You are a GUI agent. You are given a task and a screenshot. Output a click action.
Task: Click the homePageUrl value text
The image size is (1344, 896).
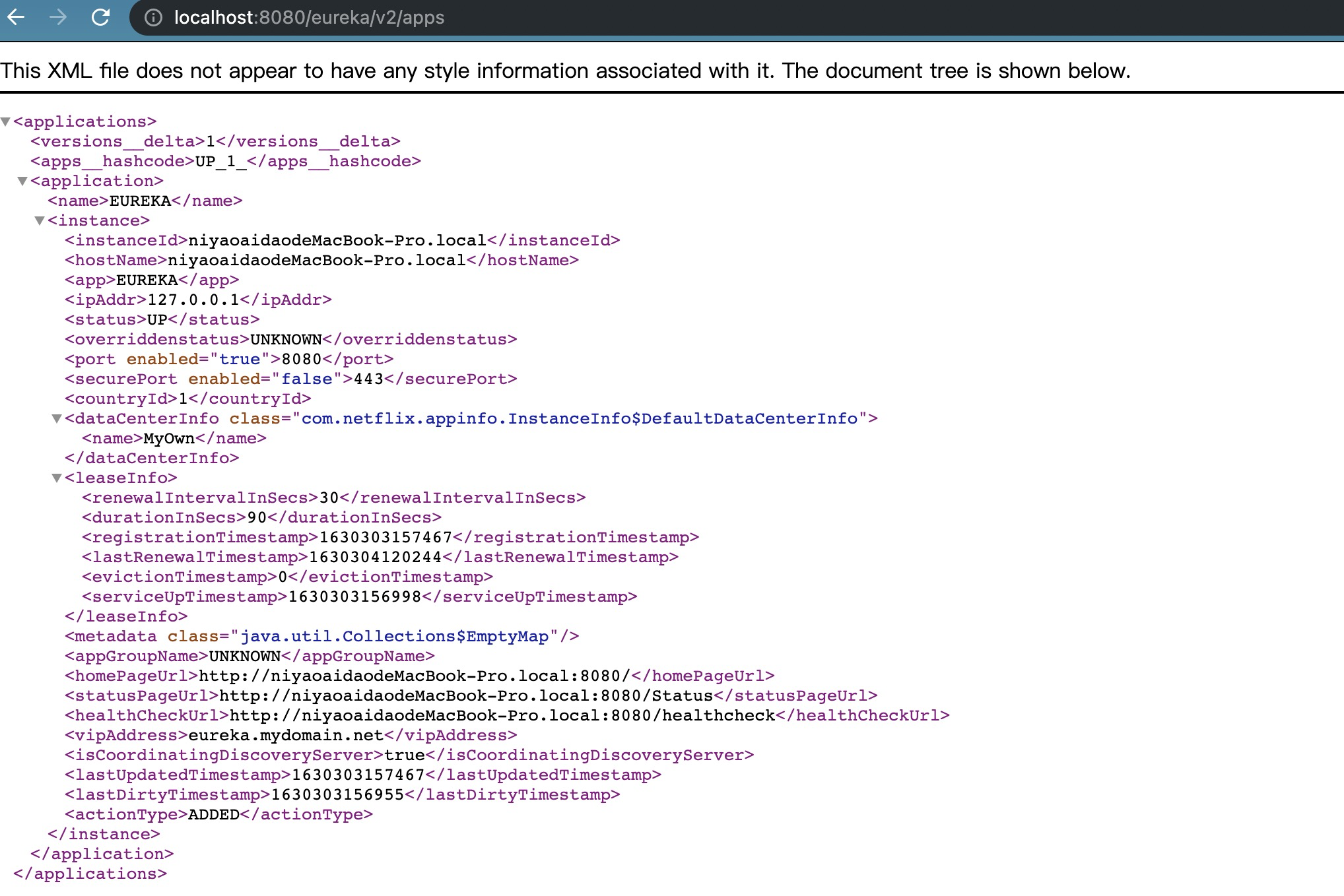tap(414, 676)
